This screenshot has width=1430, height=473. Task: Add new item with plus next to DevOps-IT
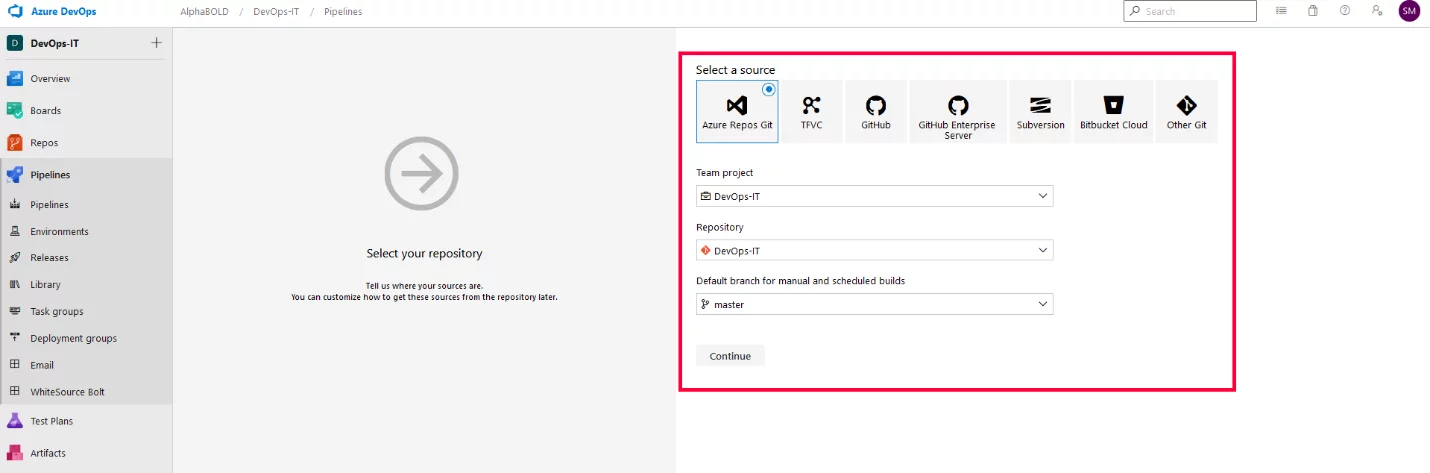point(155,43)
